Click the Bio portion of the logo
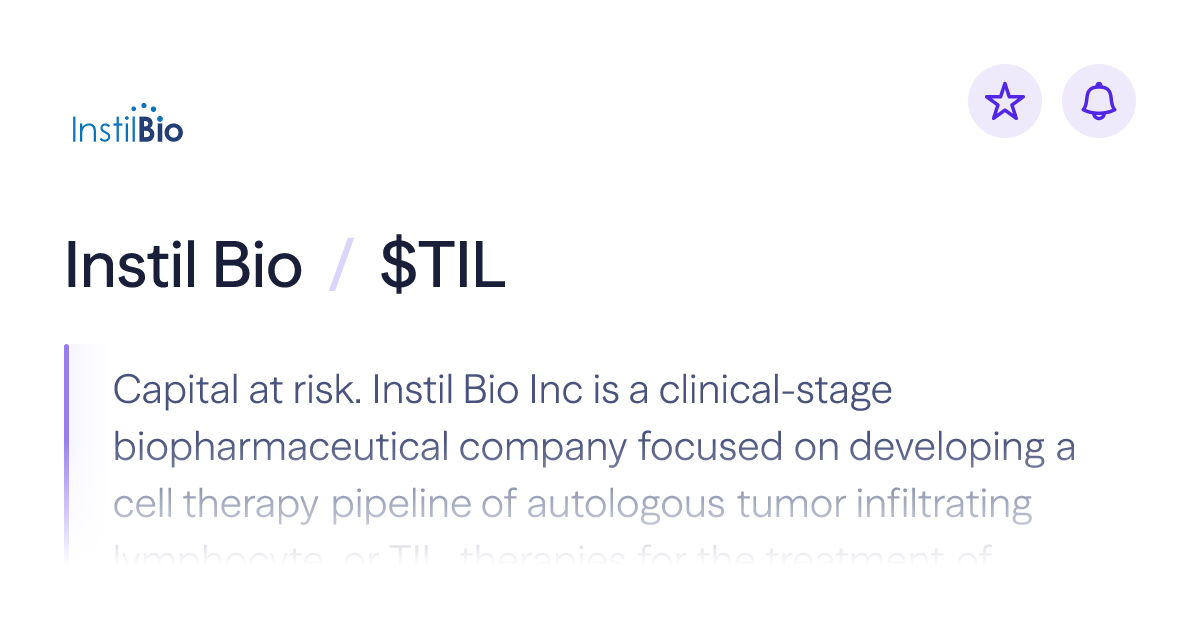The height and width of the screenshot is (630, 1200). click(x=162, y=128)
